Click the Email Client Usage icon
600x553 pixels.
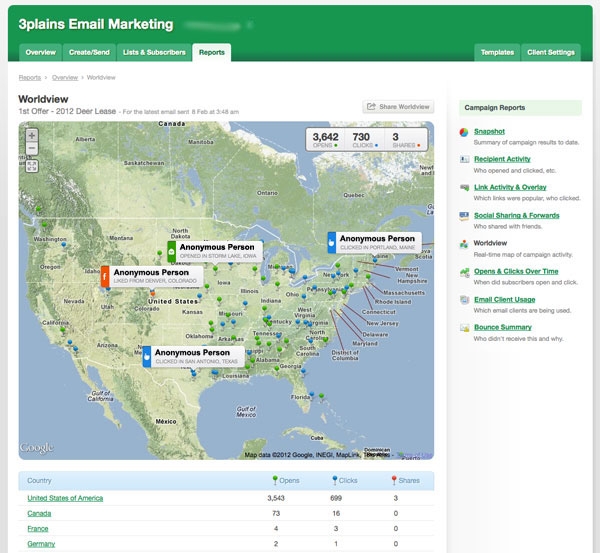[x=464, y=300]
